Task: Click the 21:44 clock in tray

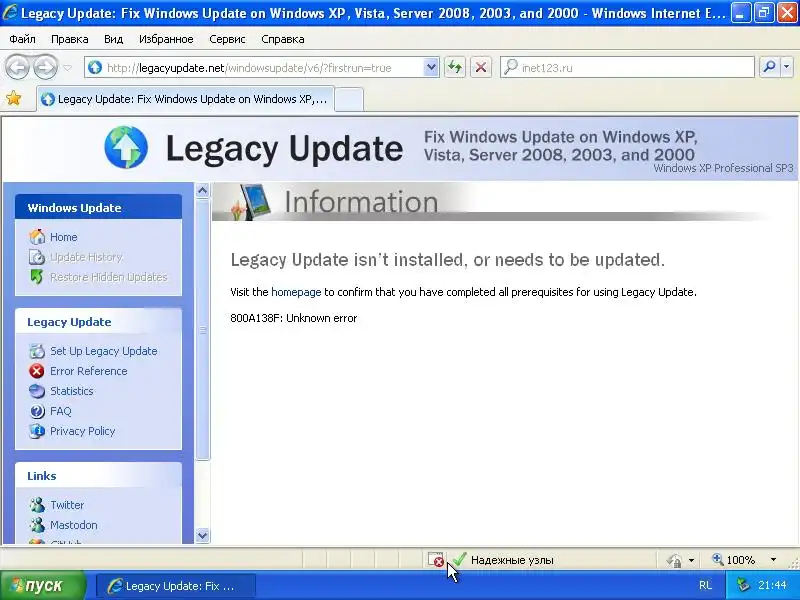Action: (772, 585)
